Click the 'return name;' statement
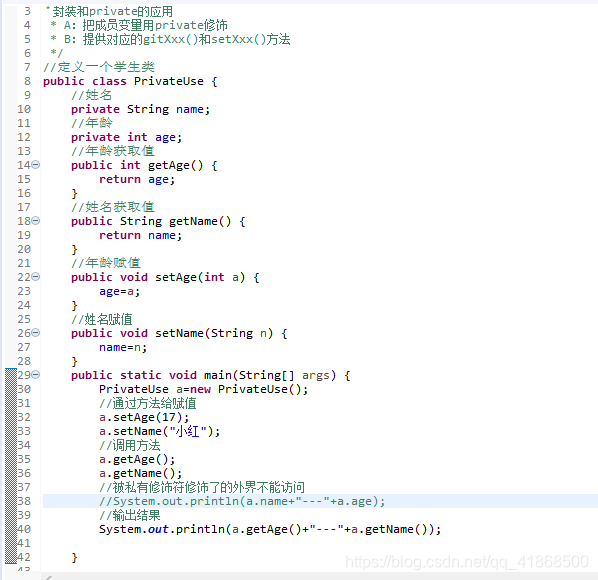The width and height of the screenshot is (598, 580). click(140, 235)
